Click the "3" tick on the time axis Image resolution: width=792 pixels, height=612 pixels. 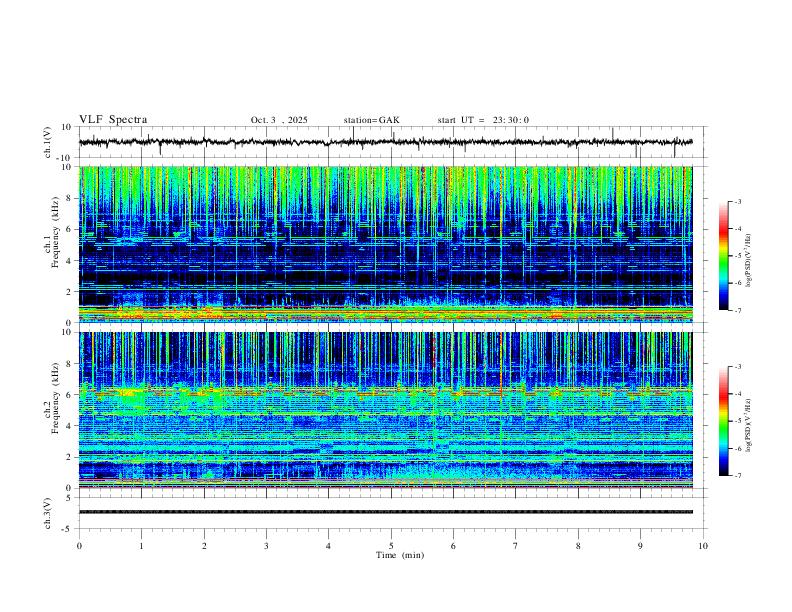pyautogui.click(x=266, y=546)
